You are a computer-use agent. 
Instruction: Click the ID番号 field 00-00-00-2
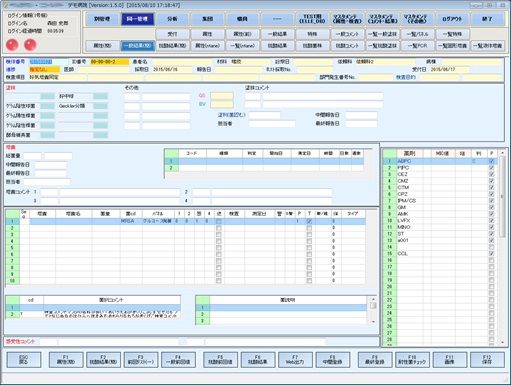(x=110, y=62)
